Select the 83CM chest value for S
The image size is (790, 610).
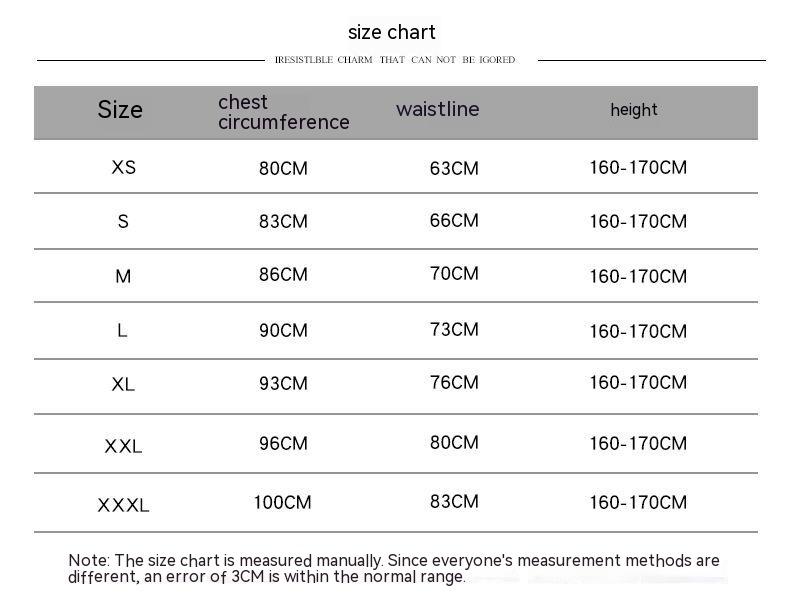pyautogui.click(x=283, y=221)
